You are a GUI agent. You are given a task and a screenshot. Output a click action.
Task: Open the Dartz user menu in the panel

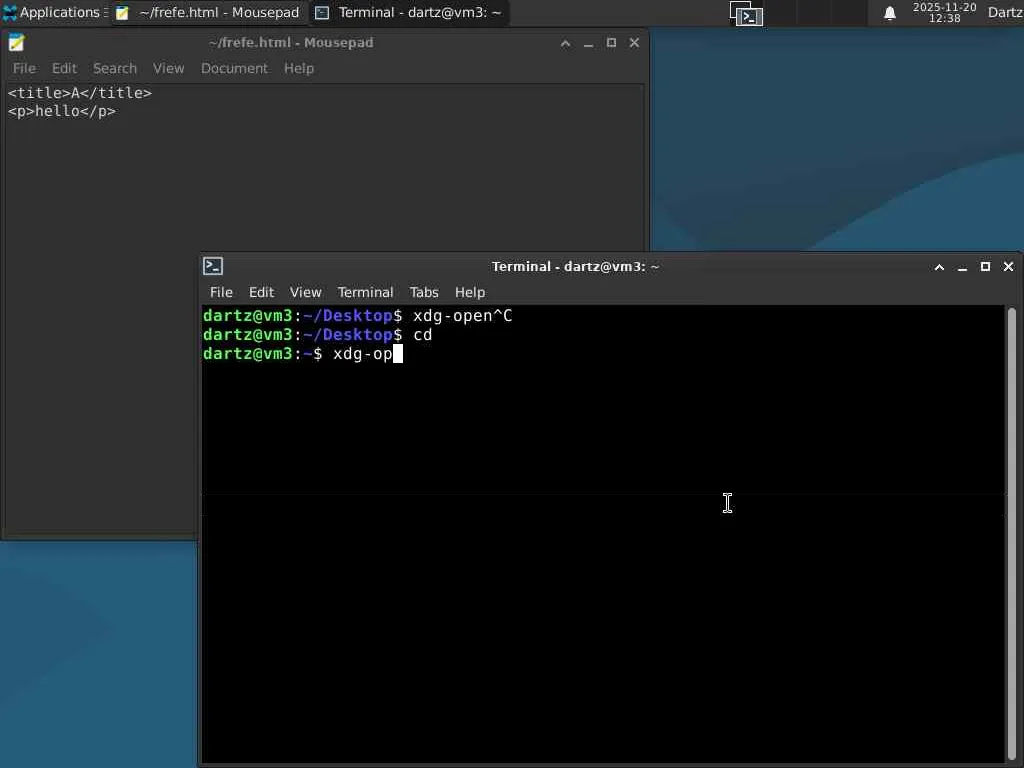coord(1005,12)
